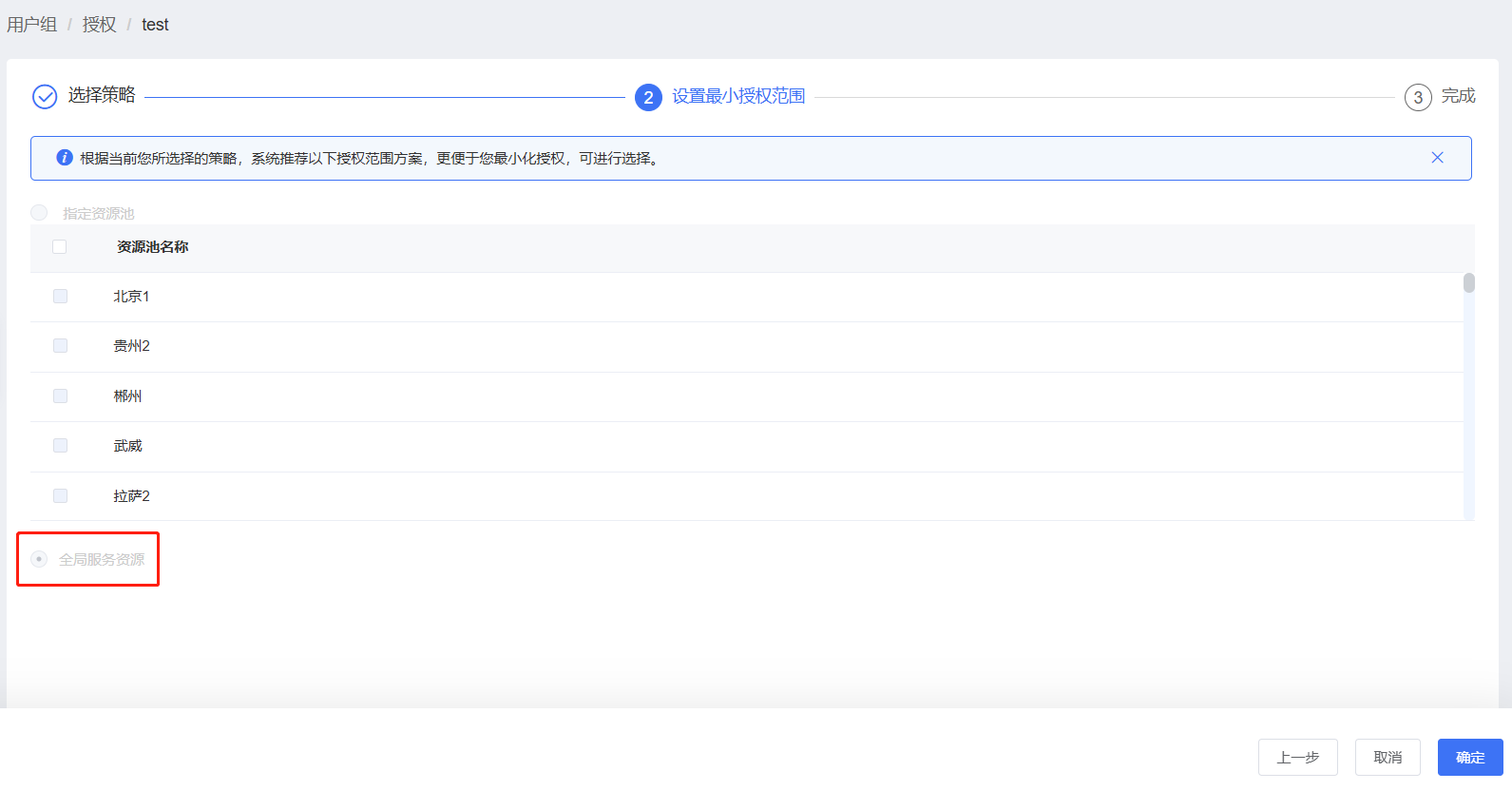Viewport: 1512px width, 791px height.
Task: Click the step 3 circle icon
Action: (x=1418, y=97)
